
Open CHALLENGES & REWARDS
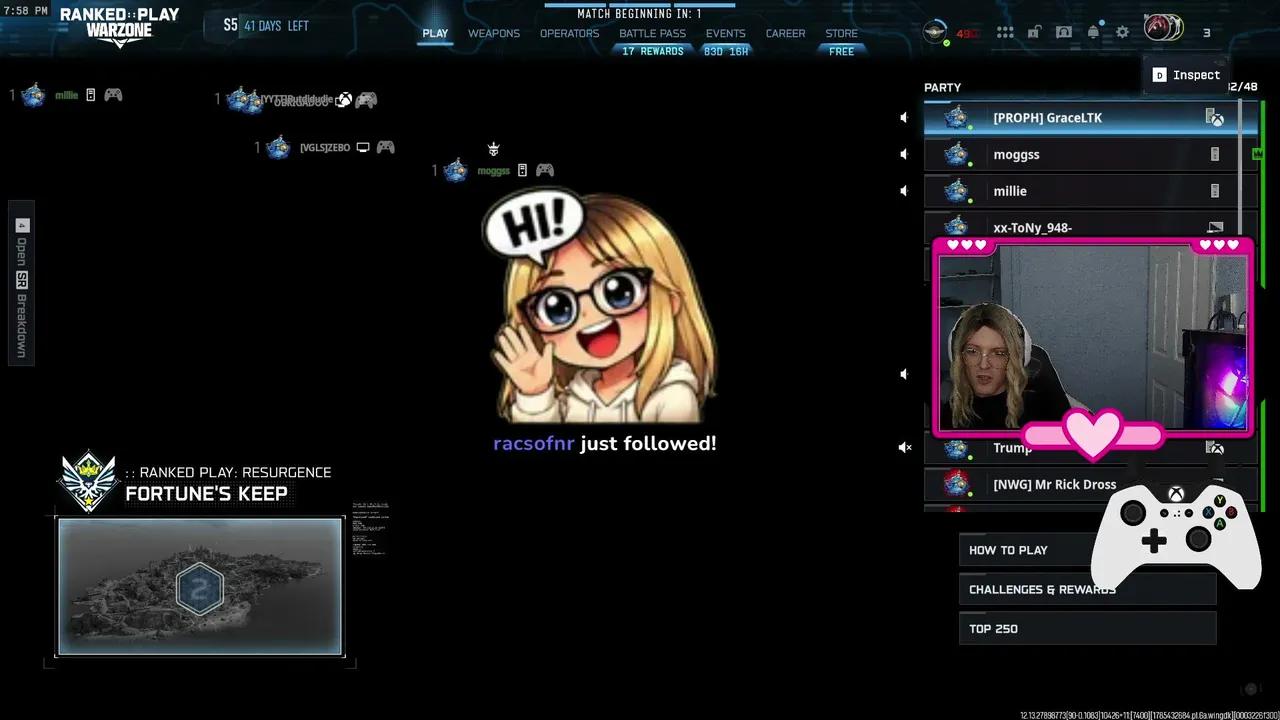(1087, 589)
